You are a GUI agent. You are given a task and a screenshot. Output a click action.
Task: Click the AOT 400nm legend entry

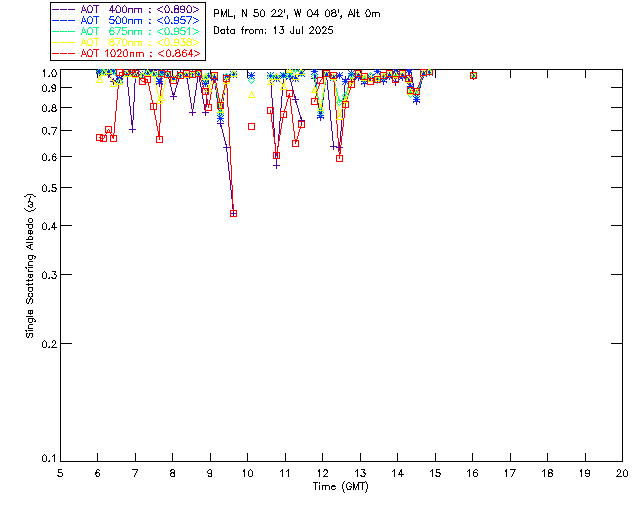coord(126,9)
